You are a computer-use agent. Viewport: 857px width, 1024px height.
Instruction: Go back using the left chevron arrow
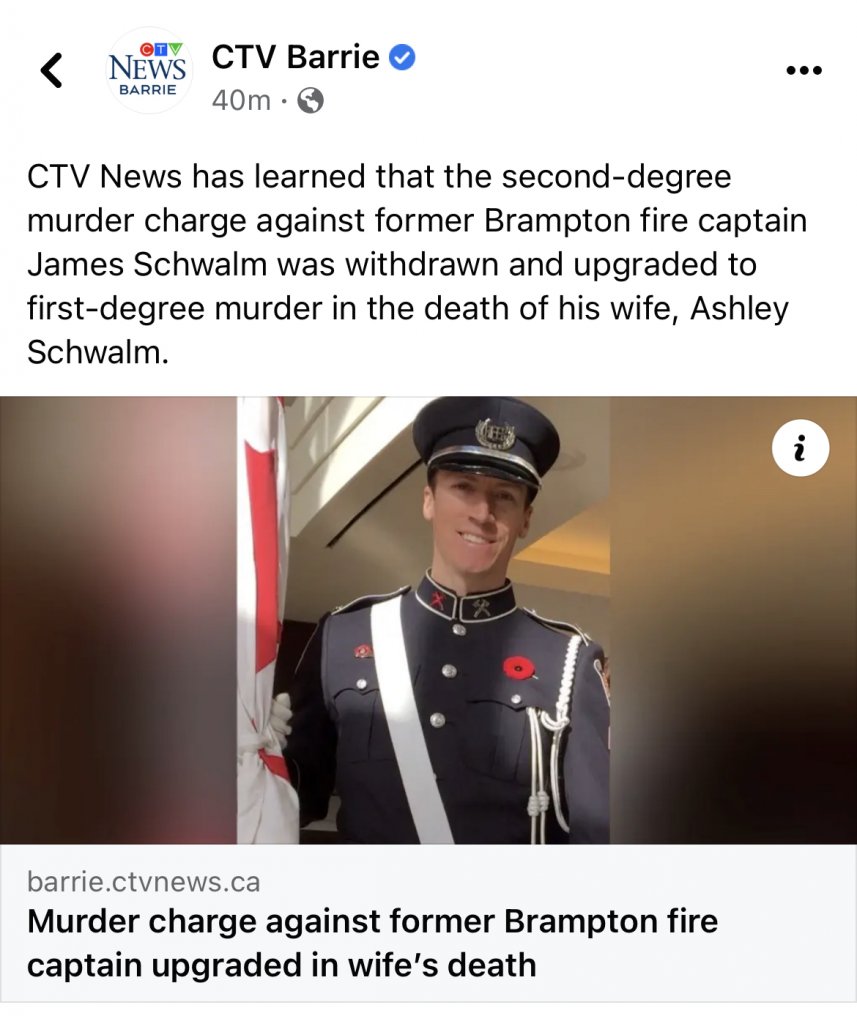coord(52,70)
